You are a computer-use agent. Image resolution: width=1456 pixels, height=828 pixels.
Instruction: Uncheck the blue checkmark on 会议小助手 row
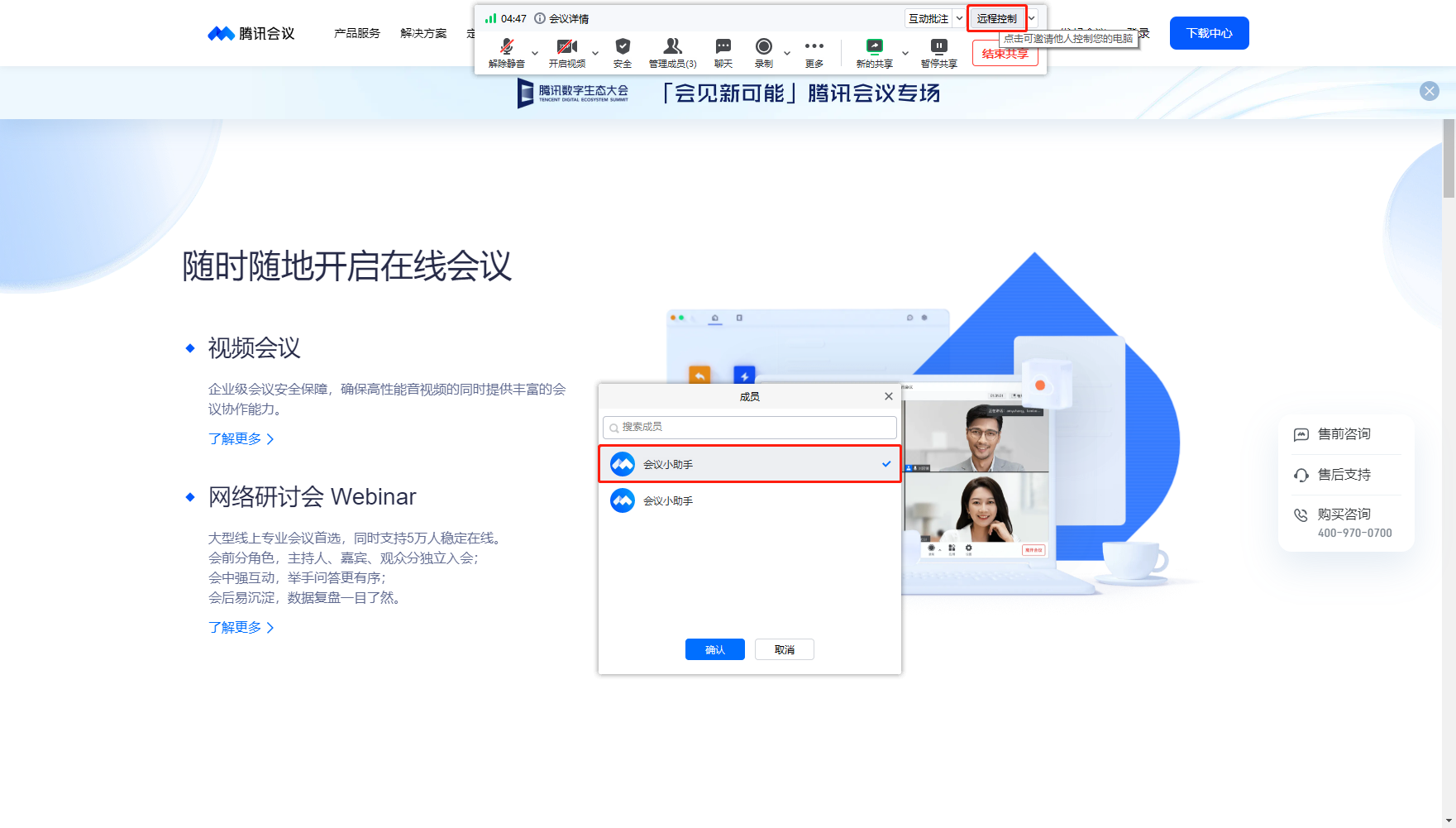coord(886,464)
